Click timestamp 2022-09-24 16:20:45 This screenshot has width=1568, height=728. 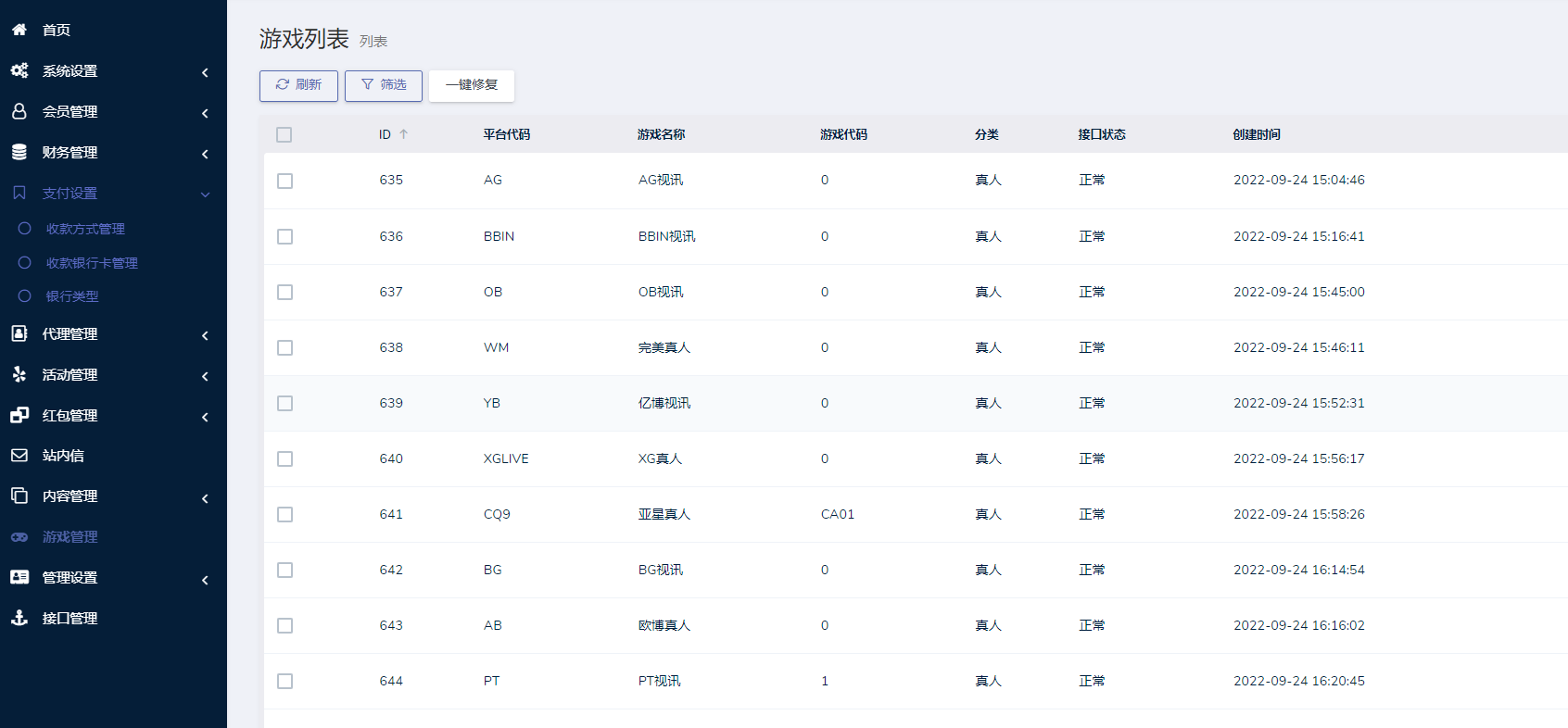[x=1299, y=681]
